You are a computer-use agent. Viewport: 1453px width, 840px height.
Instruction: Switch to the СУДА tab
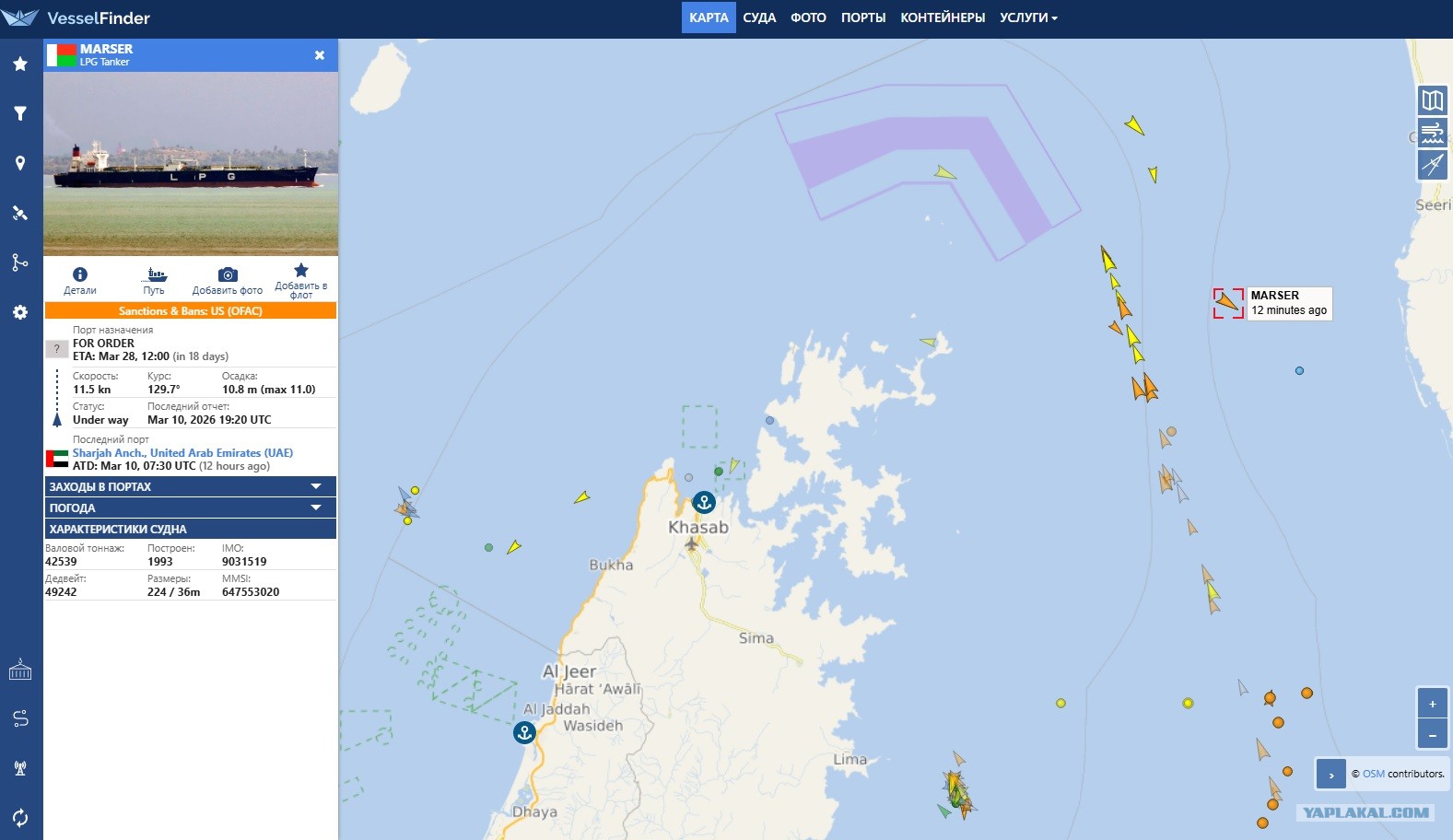[759, 17]
